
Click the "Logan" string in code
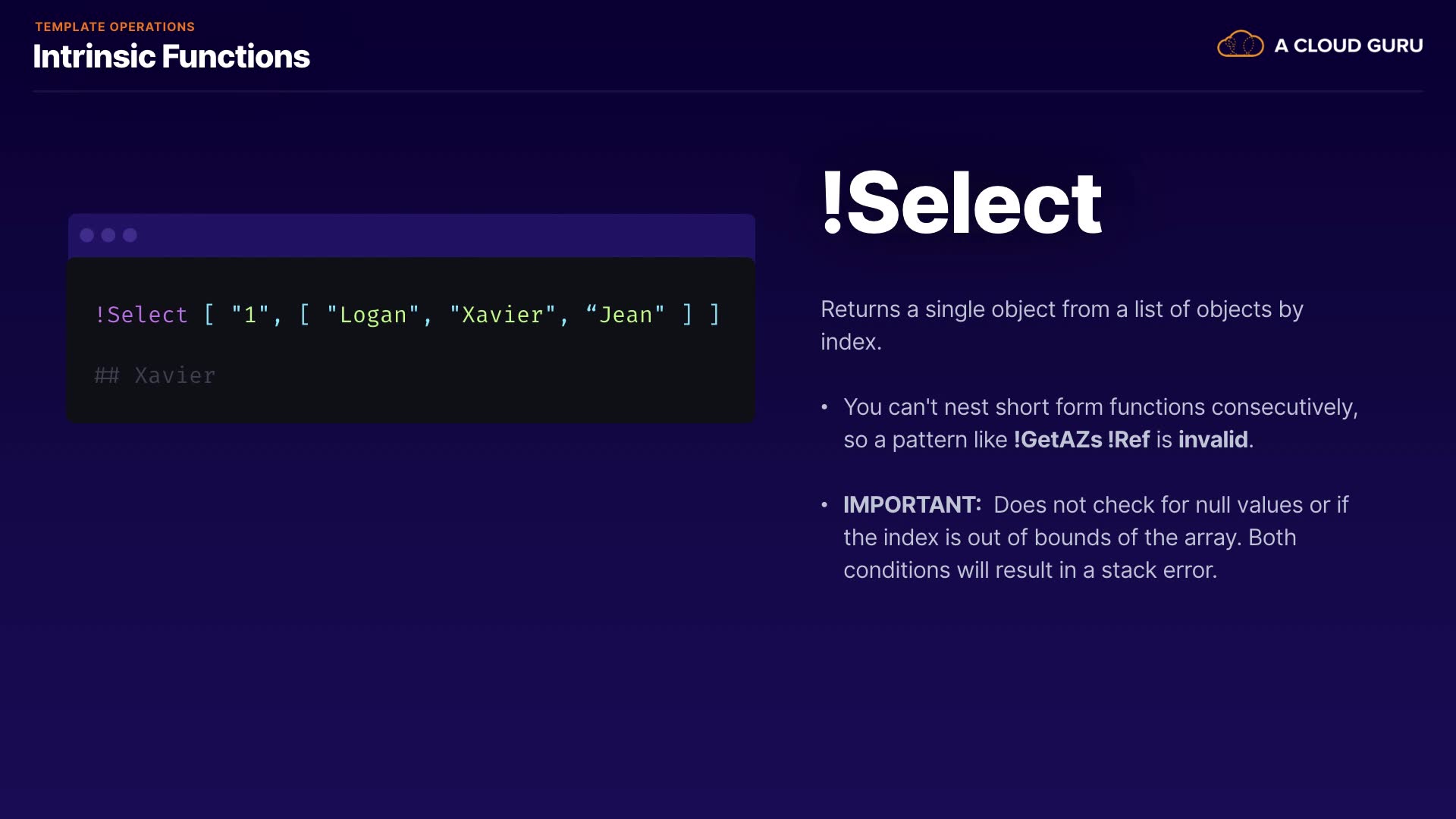373,315
